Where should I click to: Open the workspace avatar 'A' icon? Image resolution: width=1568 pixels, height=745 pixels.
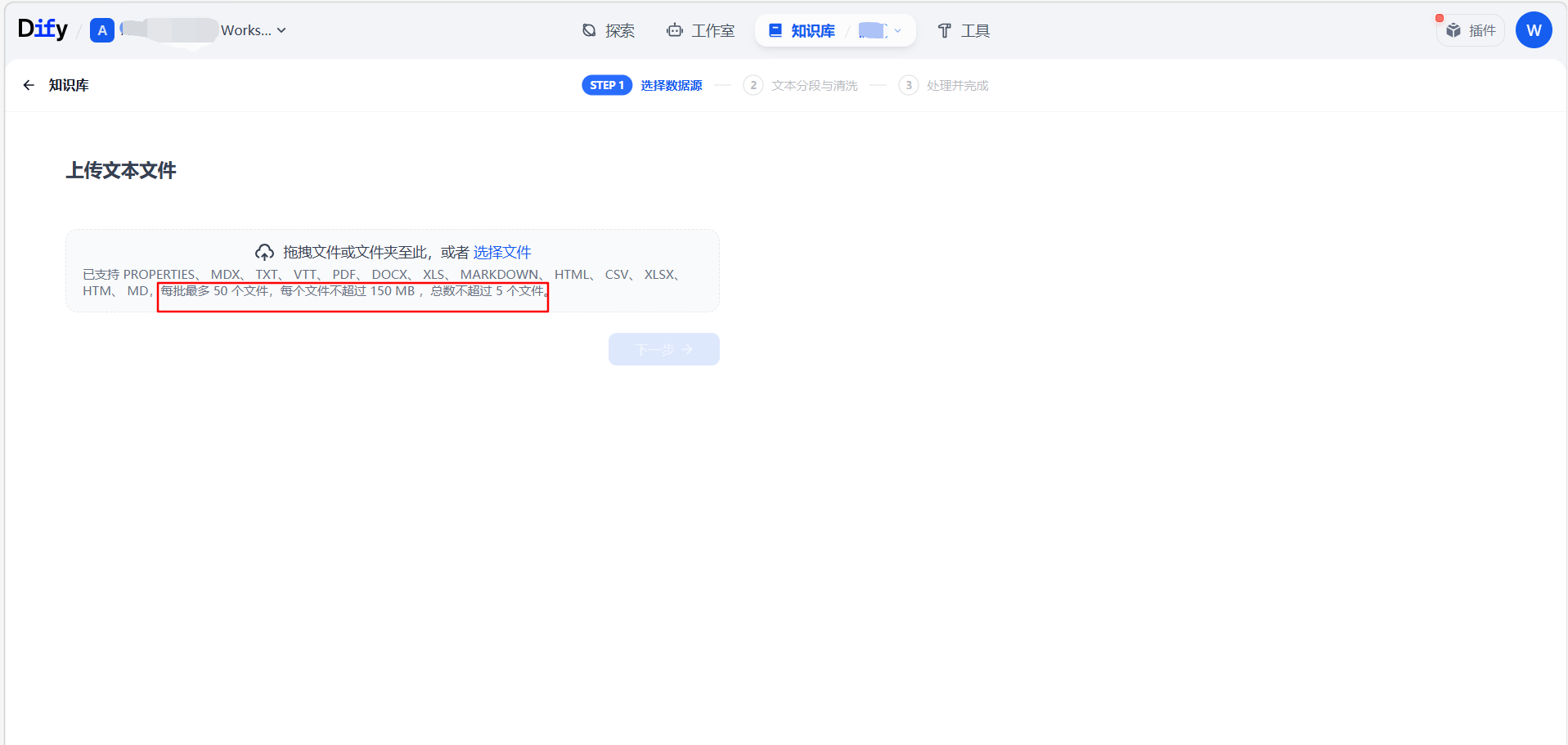(102, 30)
